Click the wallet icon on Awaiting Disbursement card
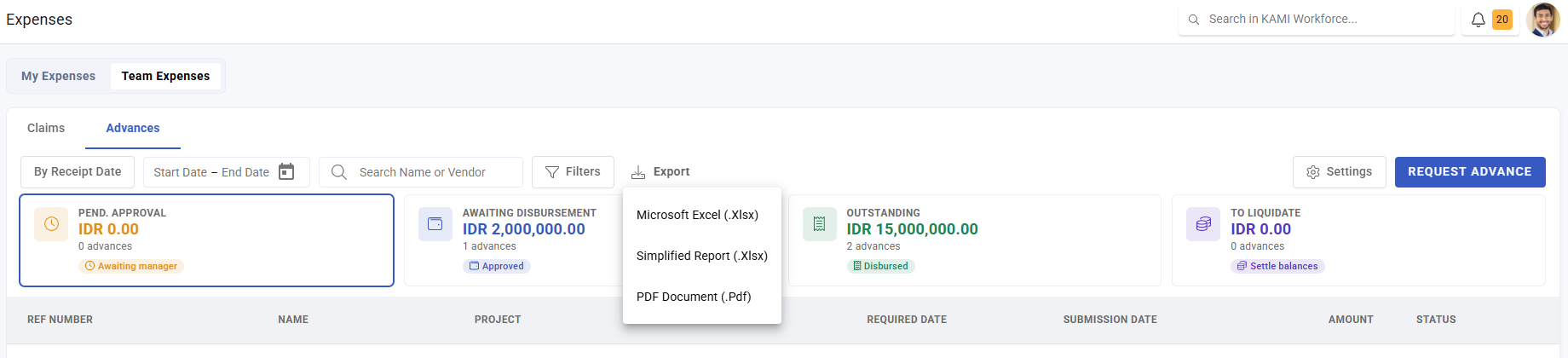Image resolution: width=1568 pixels, height=358 pixels. pyautogui.click(x=435, y=224)
